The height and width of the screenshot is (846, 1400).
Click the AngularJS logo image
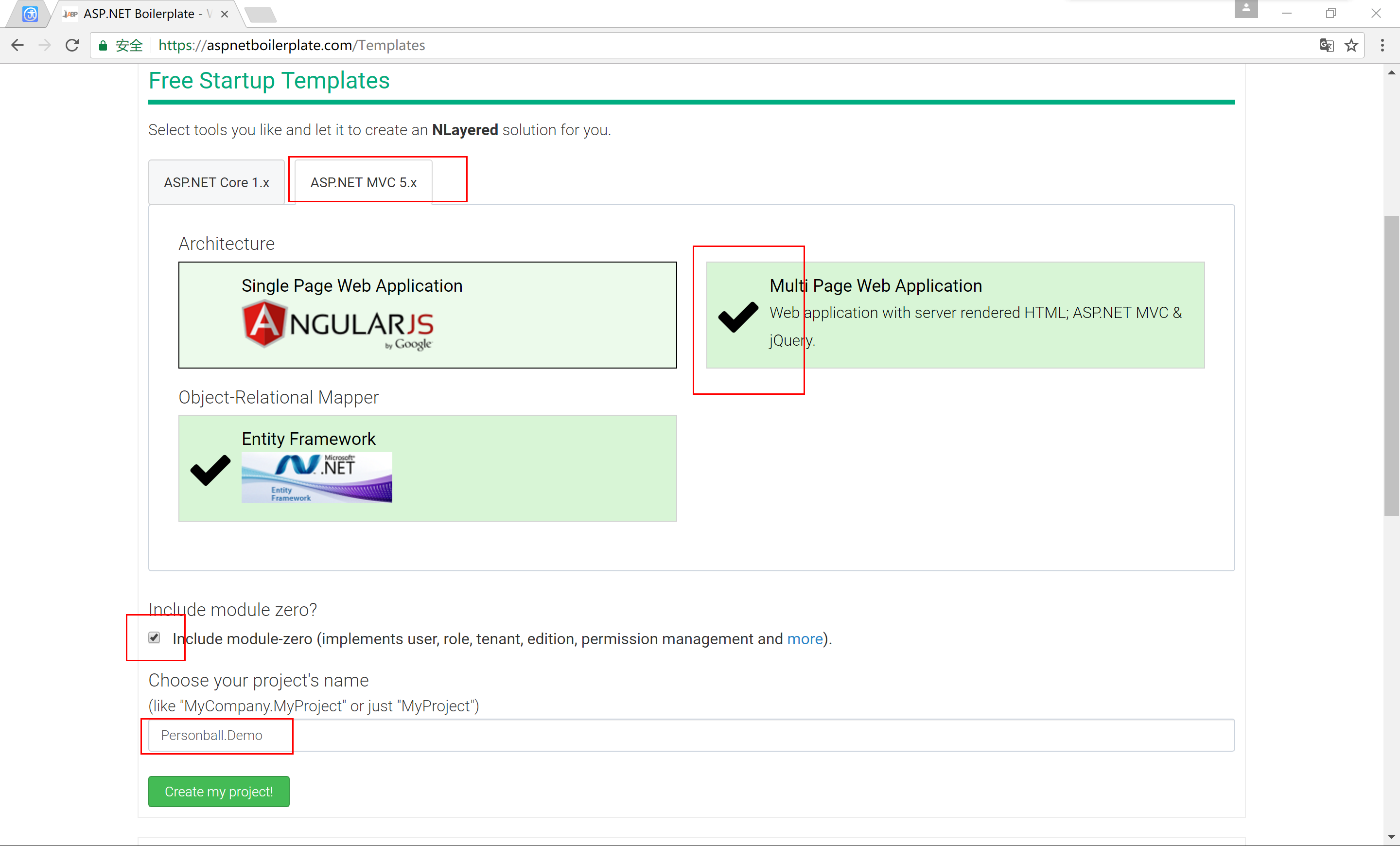337,325
